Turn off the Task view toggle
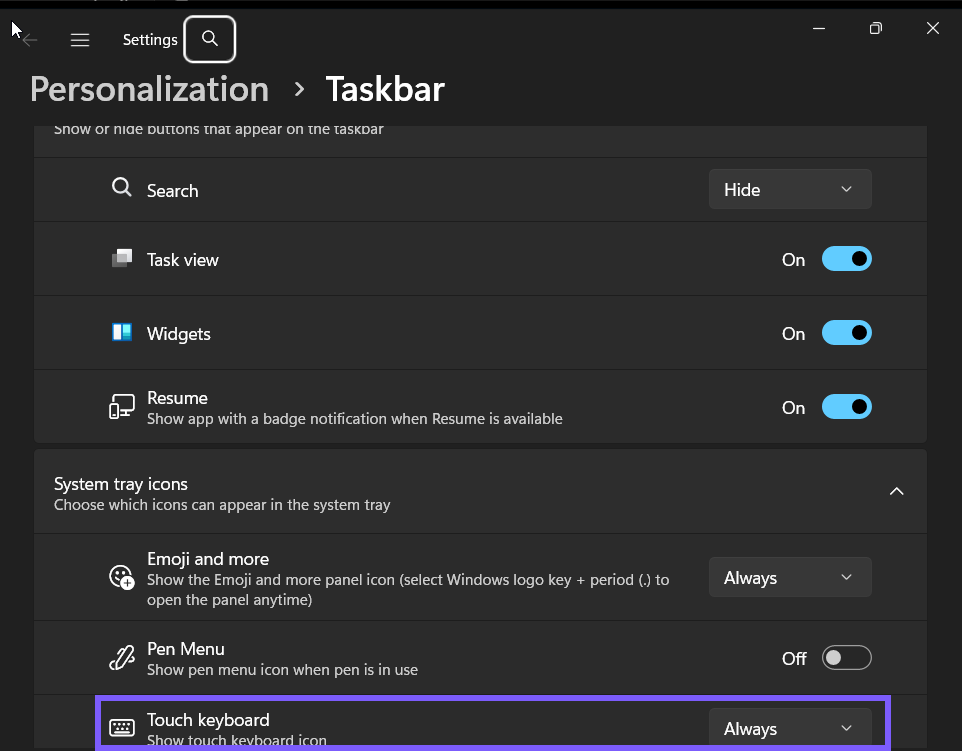The width and height of the screenshot is (962, 751). (x=847, y=259)
